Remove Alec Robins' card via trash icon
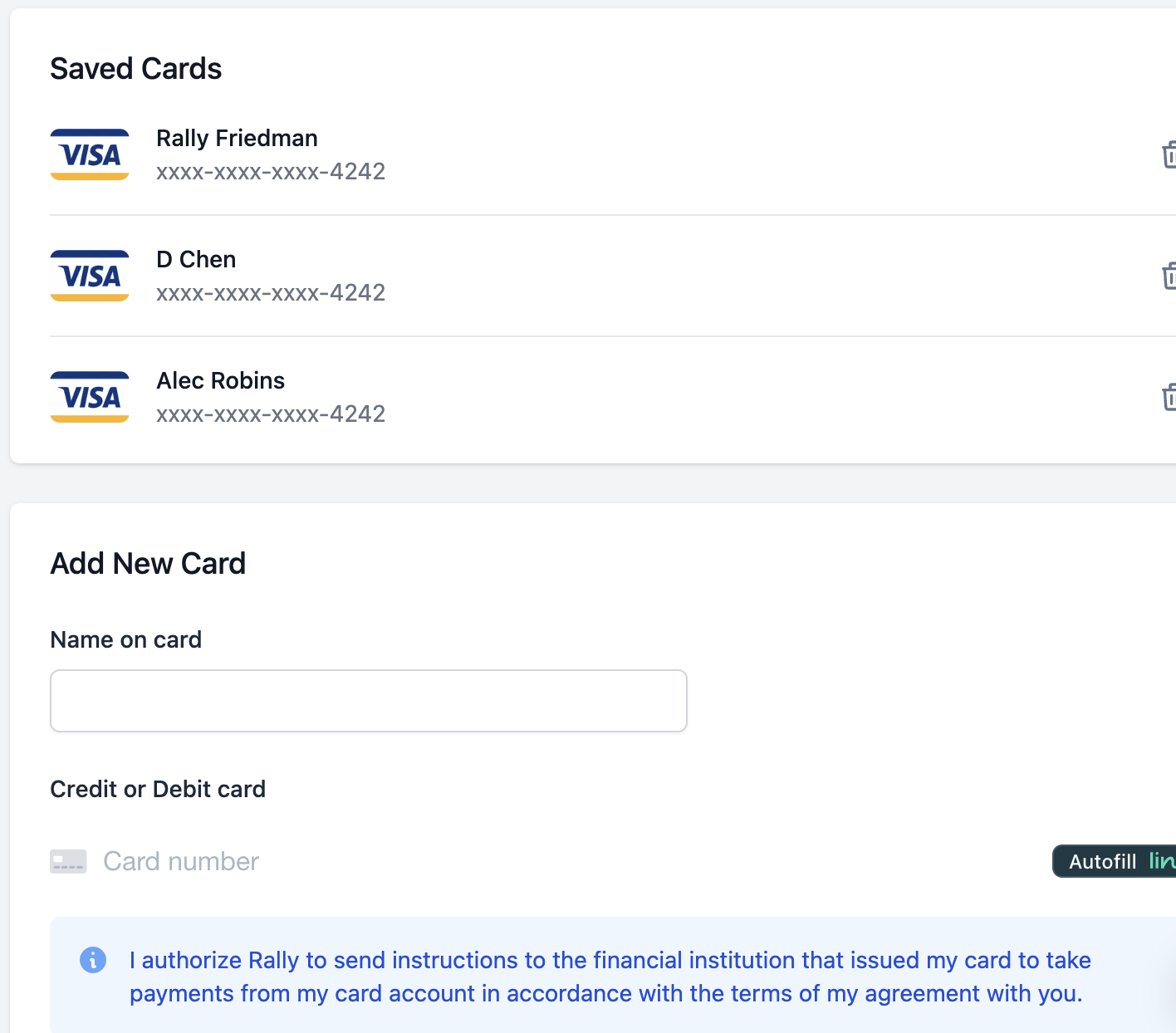 (1169, 397)
